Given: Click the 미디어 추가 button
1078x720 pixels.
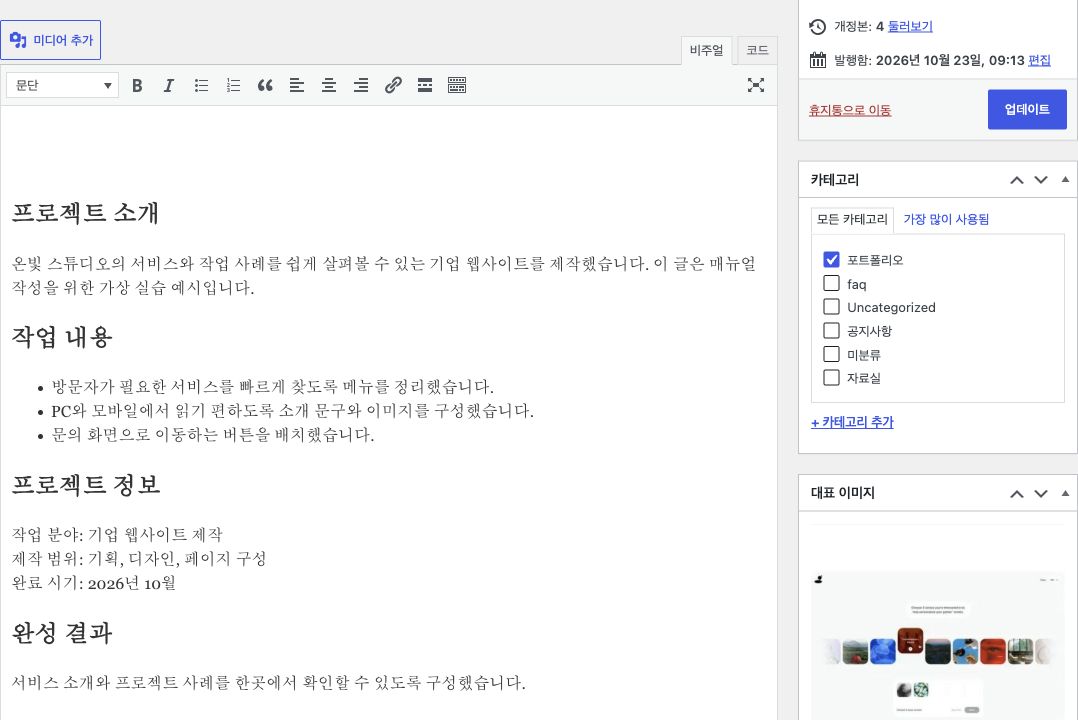Looking at the screenshot, I should (51, 41).
